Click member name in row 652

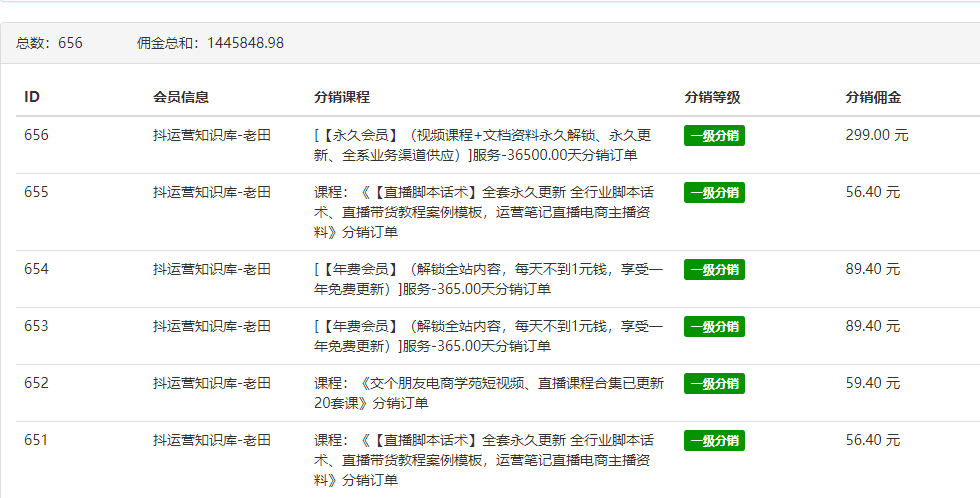pos(212,382)
